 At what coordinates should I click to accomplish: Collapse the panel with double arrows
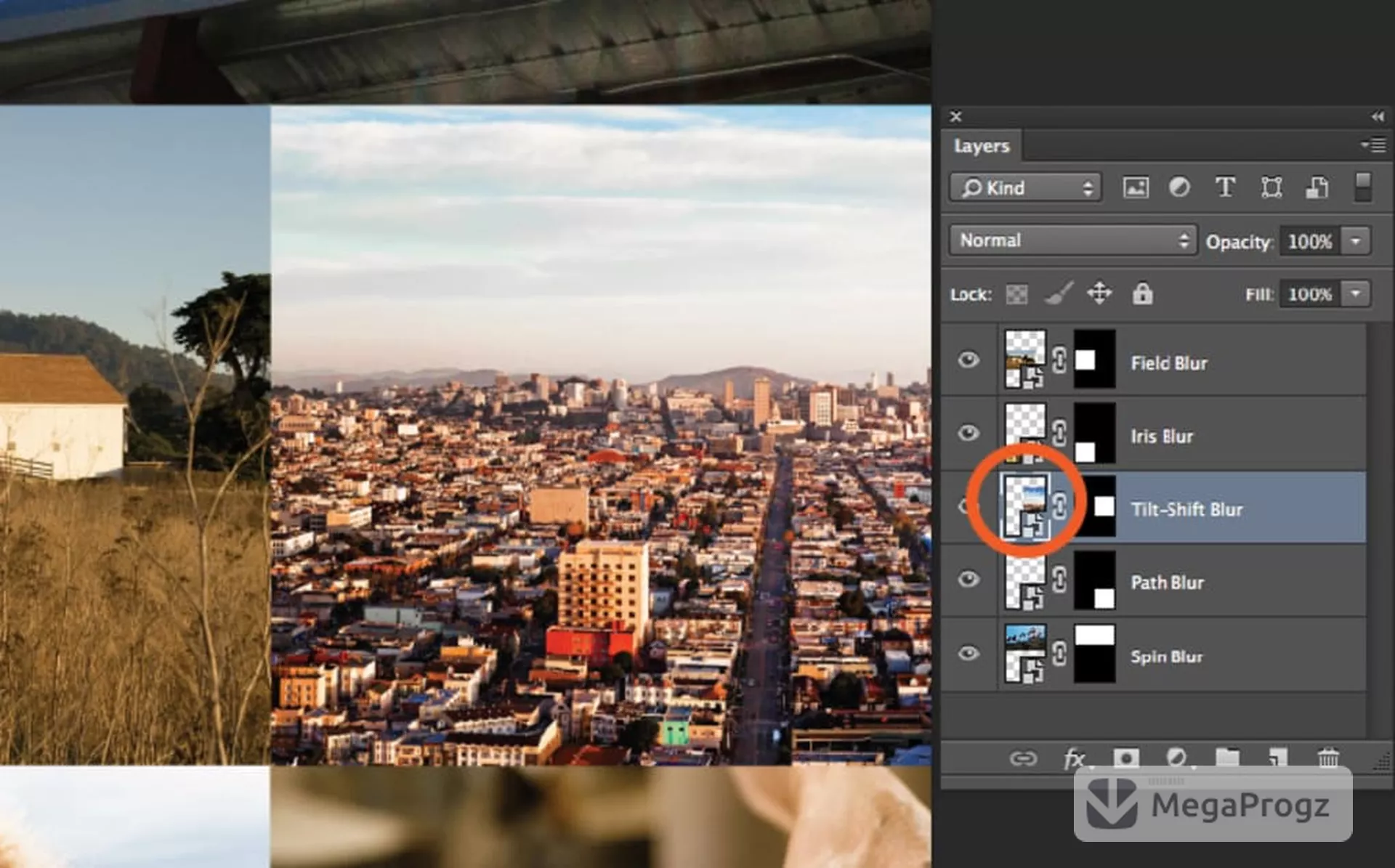[x=1378, y=116]
